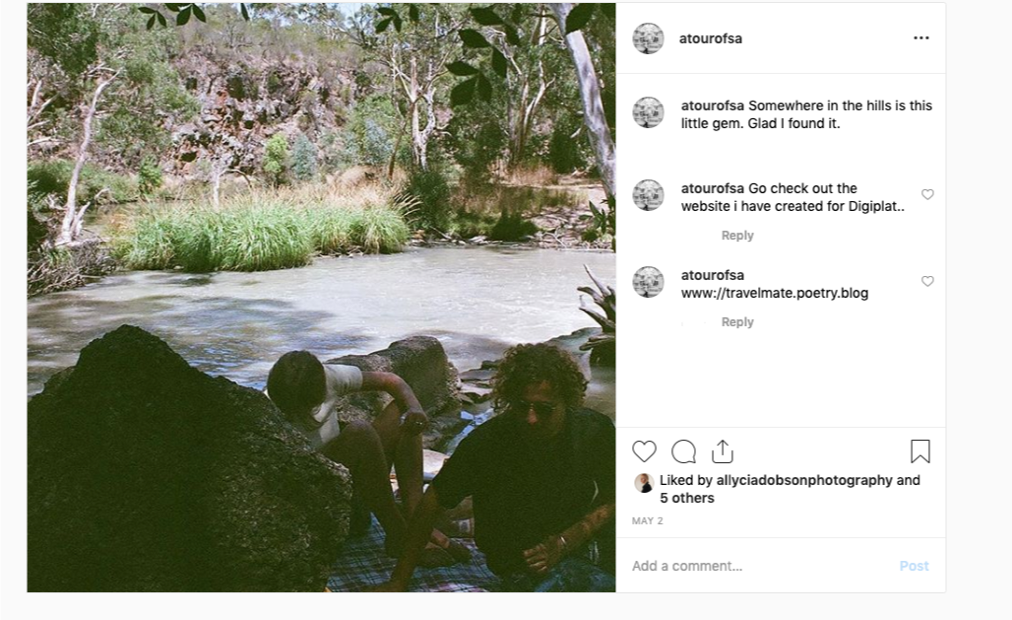Viewport: 1012px width, 620px height.
Task: Click the Add a comment field
Action: click(760, 566)
